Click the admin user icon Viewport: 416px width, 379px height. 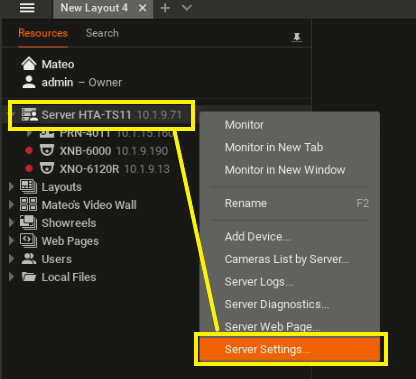click(x=29, y=82)
